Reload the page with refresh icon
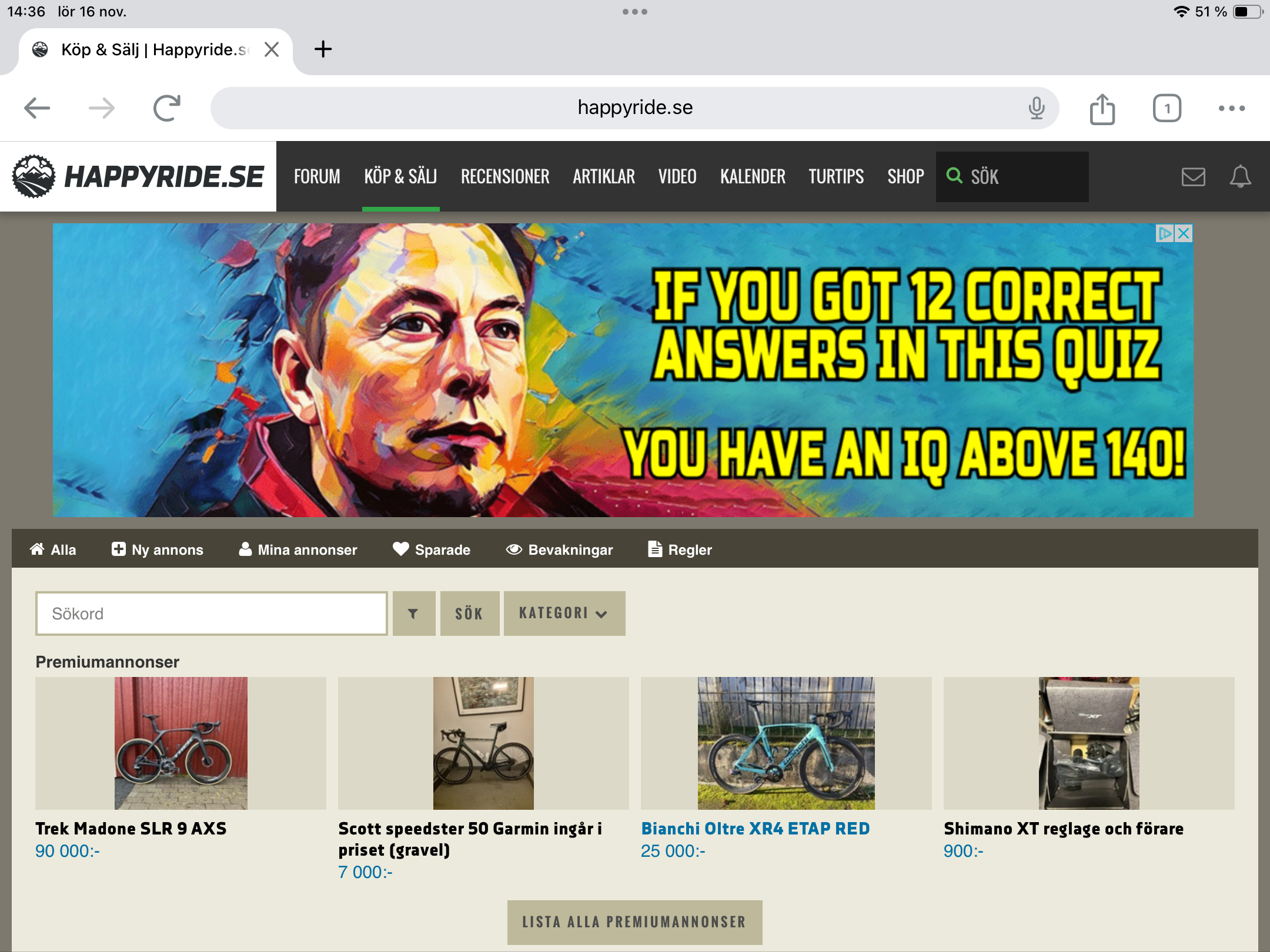The width and height of the screenshot is (1270, 952). (x=167, y=108)
